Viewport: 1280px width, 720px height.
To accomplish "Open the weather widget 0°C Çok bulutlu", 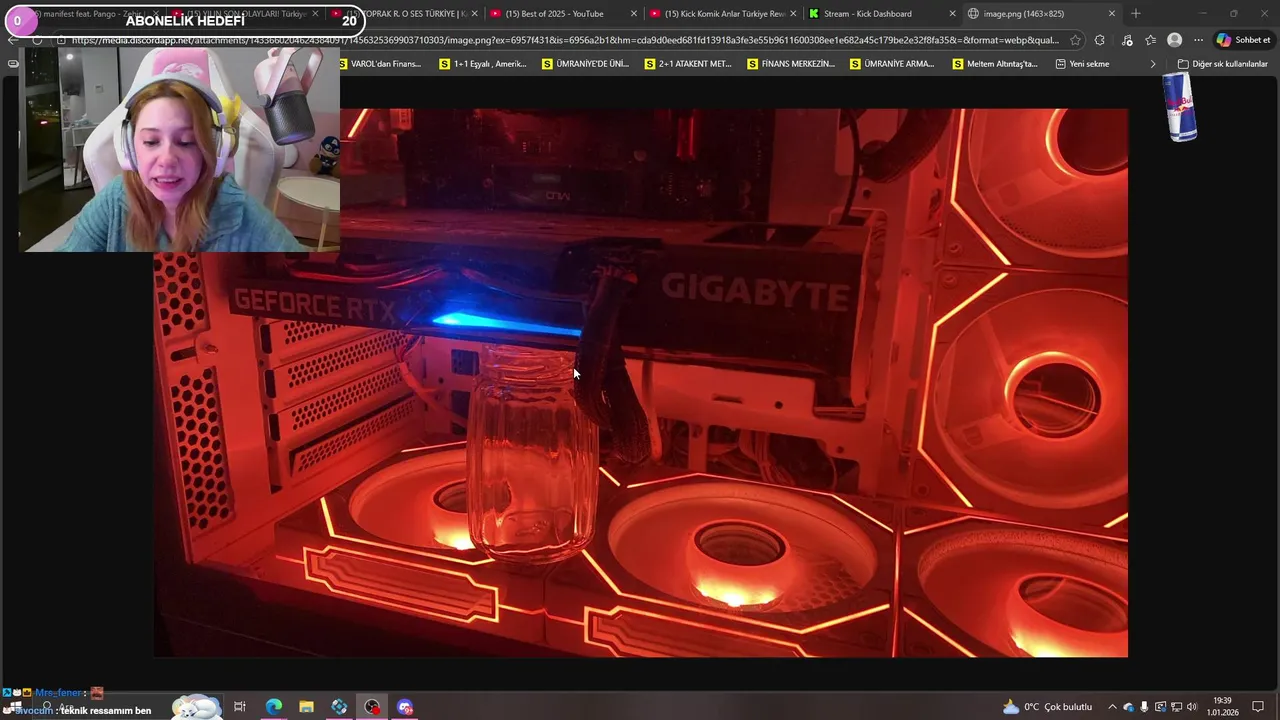I will pos(1047,707).
